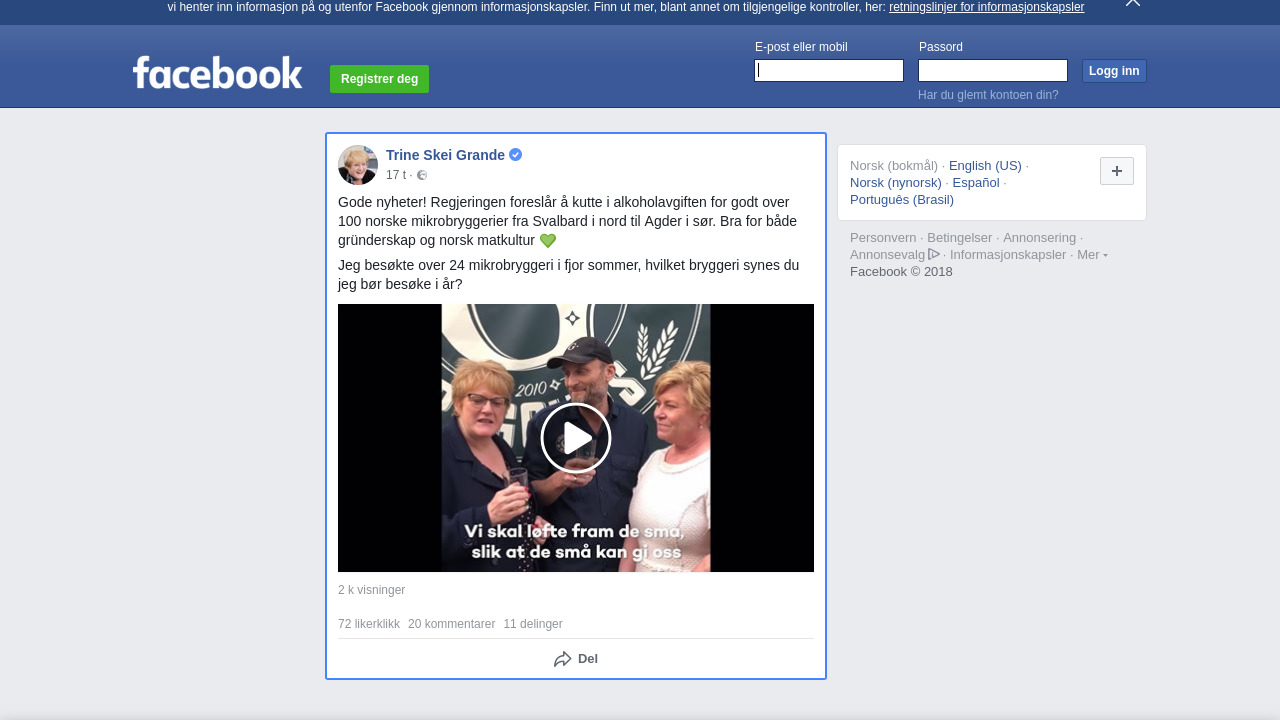Click the verified badge beside Trine Skei Grande
1280x720 pixels.
click(x=515, y=155)
